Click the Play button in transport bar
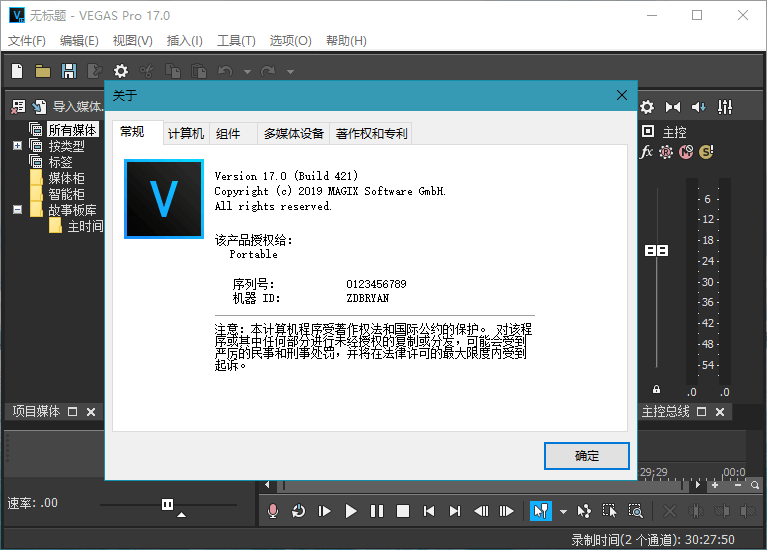The image size is (767, 550). [350, 511]
